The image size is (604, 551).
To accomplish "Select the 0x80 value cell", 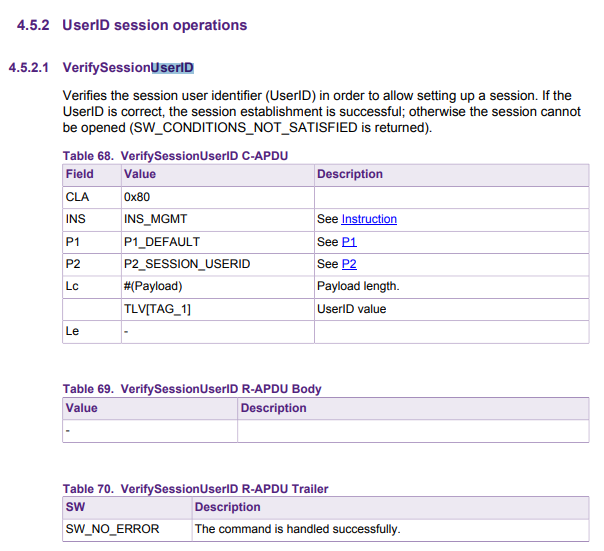I will point(137,197).
